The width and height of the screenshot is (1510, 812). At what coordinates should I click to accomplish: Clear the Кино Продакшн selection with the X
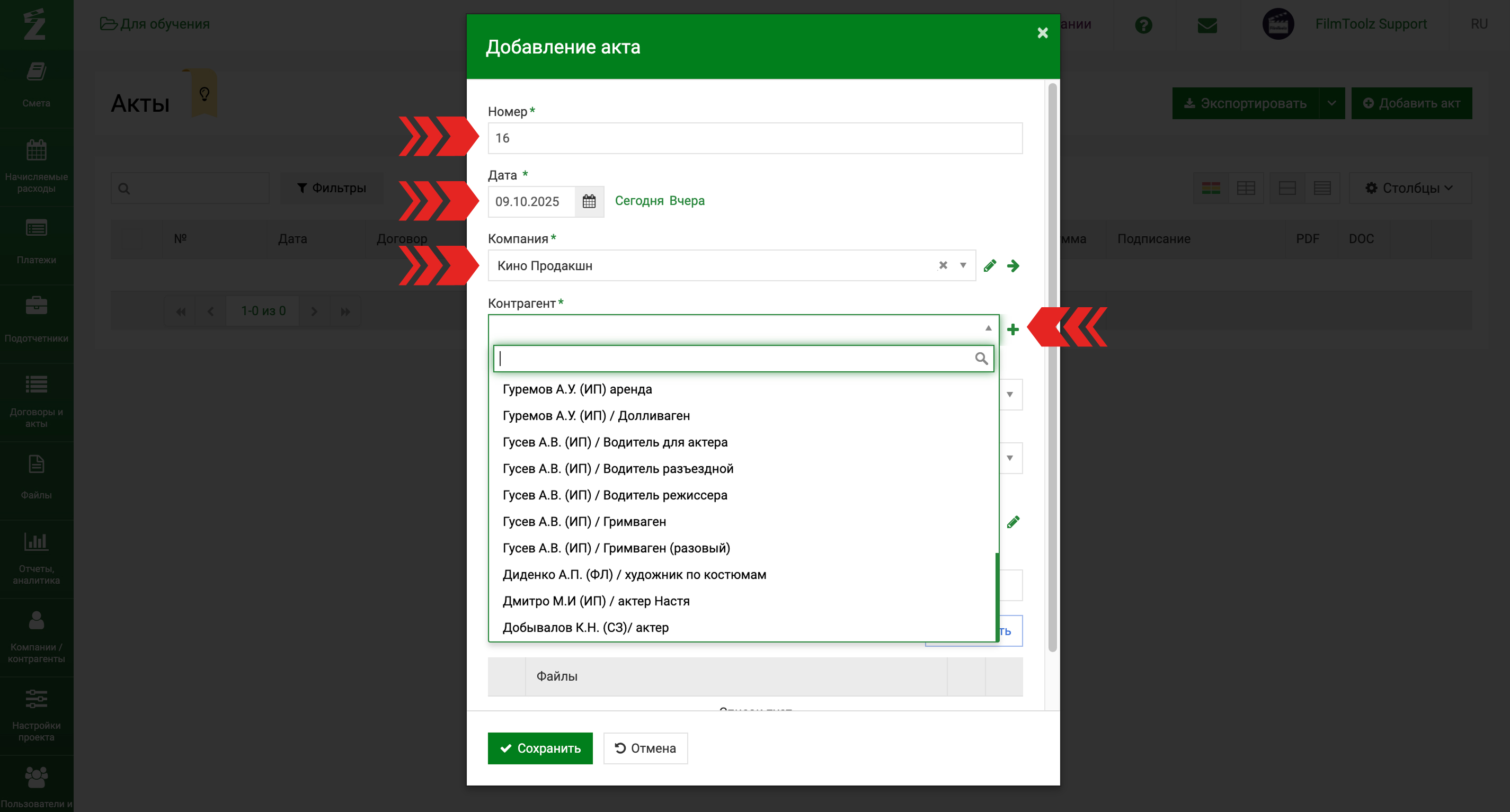click(943, 265)
